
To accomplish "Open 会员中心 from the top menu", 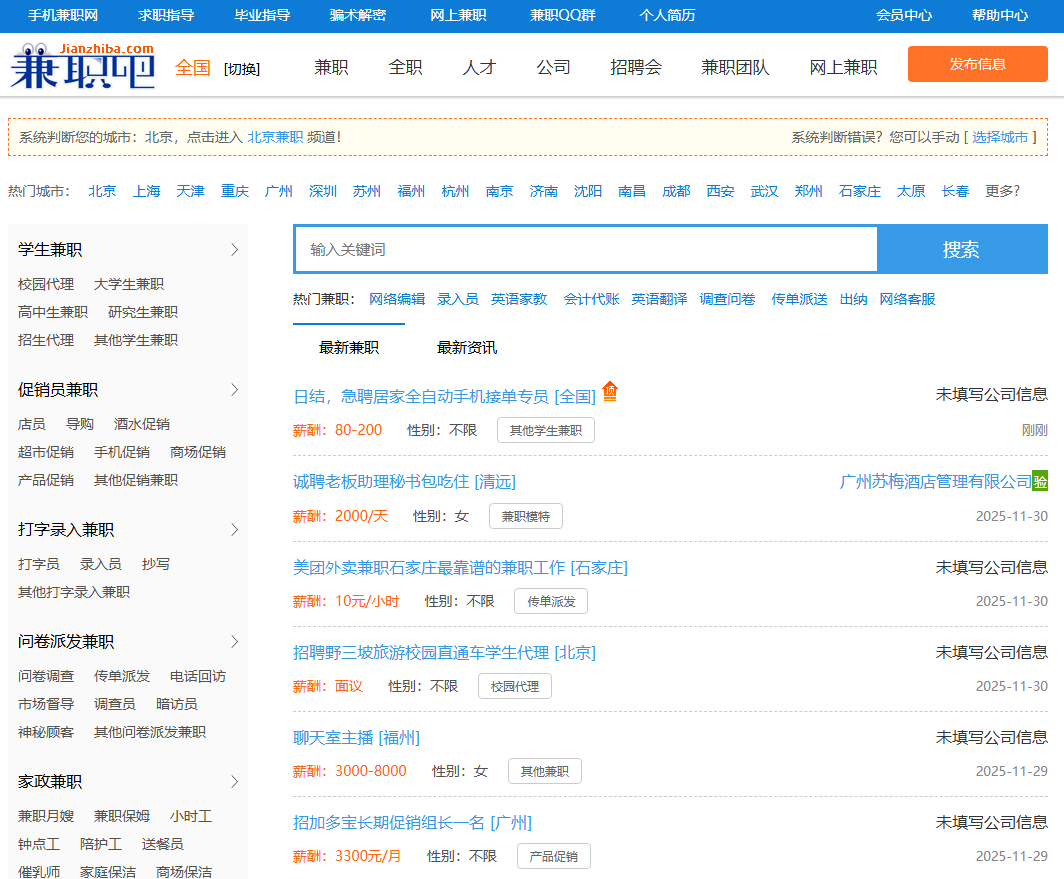I will click(x=903, y=16).
